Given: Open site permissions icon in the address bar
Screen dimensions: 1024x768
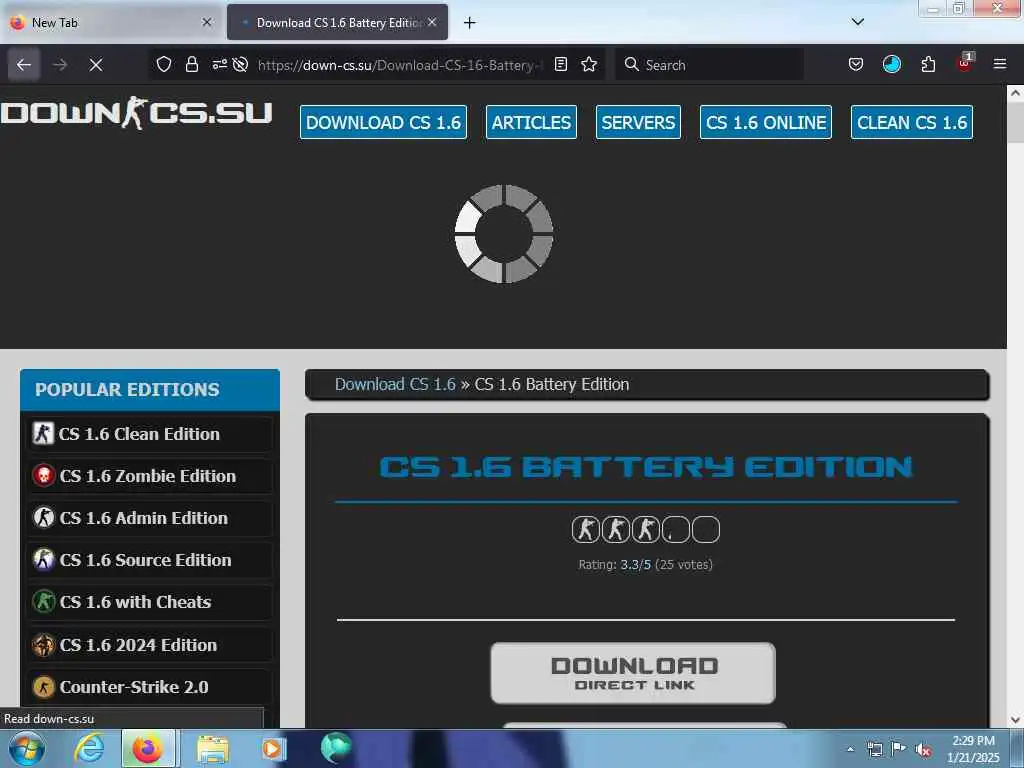Looking at the screenshot, I should tap(219, 65).
